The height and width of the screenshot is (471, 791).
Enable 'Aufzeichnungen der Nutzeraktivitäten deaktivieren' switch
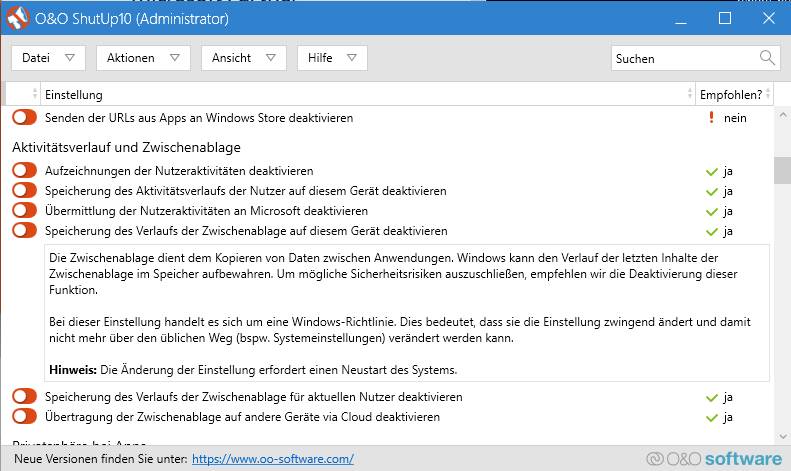point(25,172)
